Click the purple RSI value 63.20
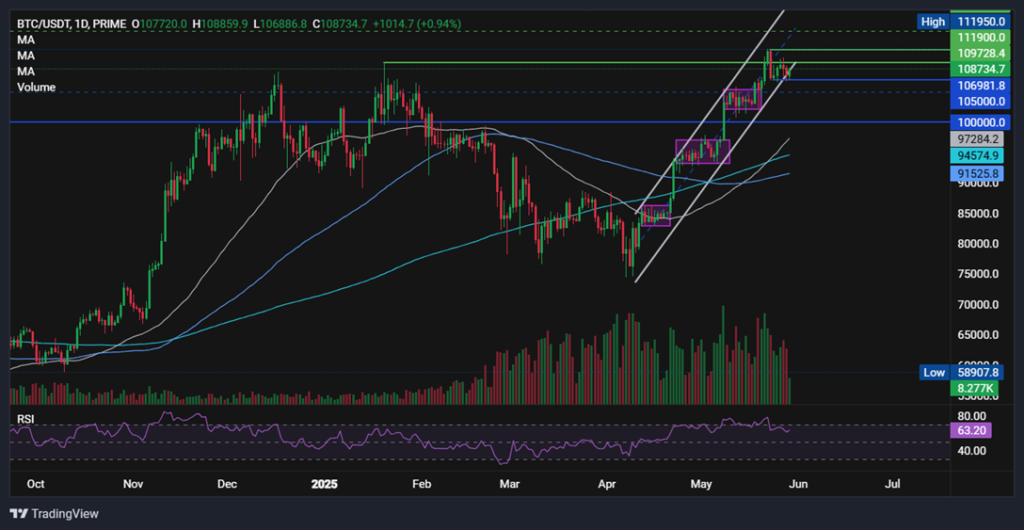1024x530 pixels. click(971, 430)
